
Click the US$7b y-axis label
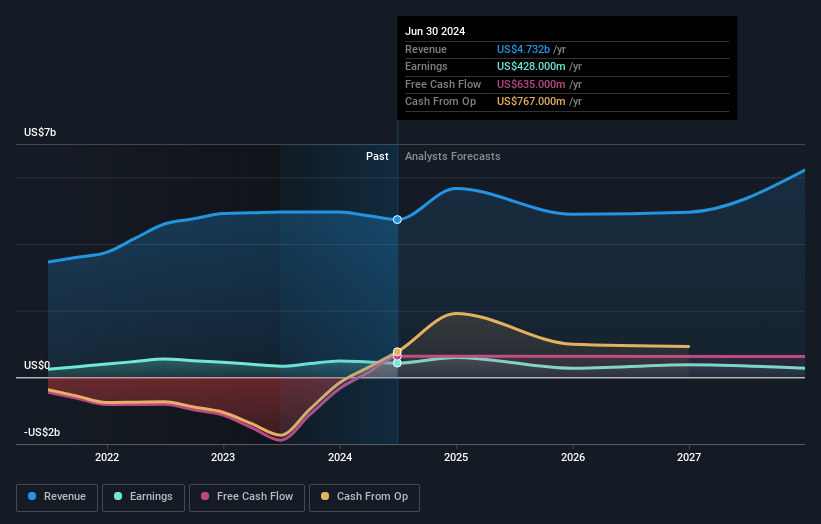coord(40,132)
